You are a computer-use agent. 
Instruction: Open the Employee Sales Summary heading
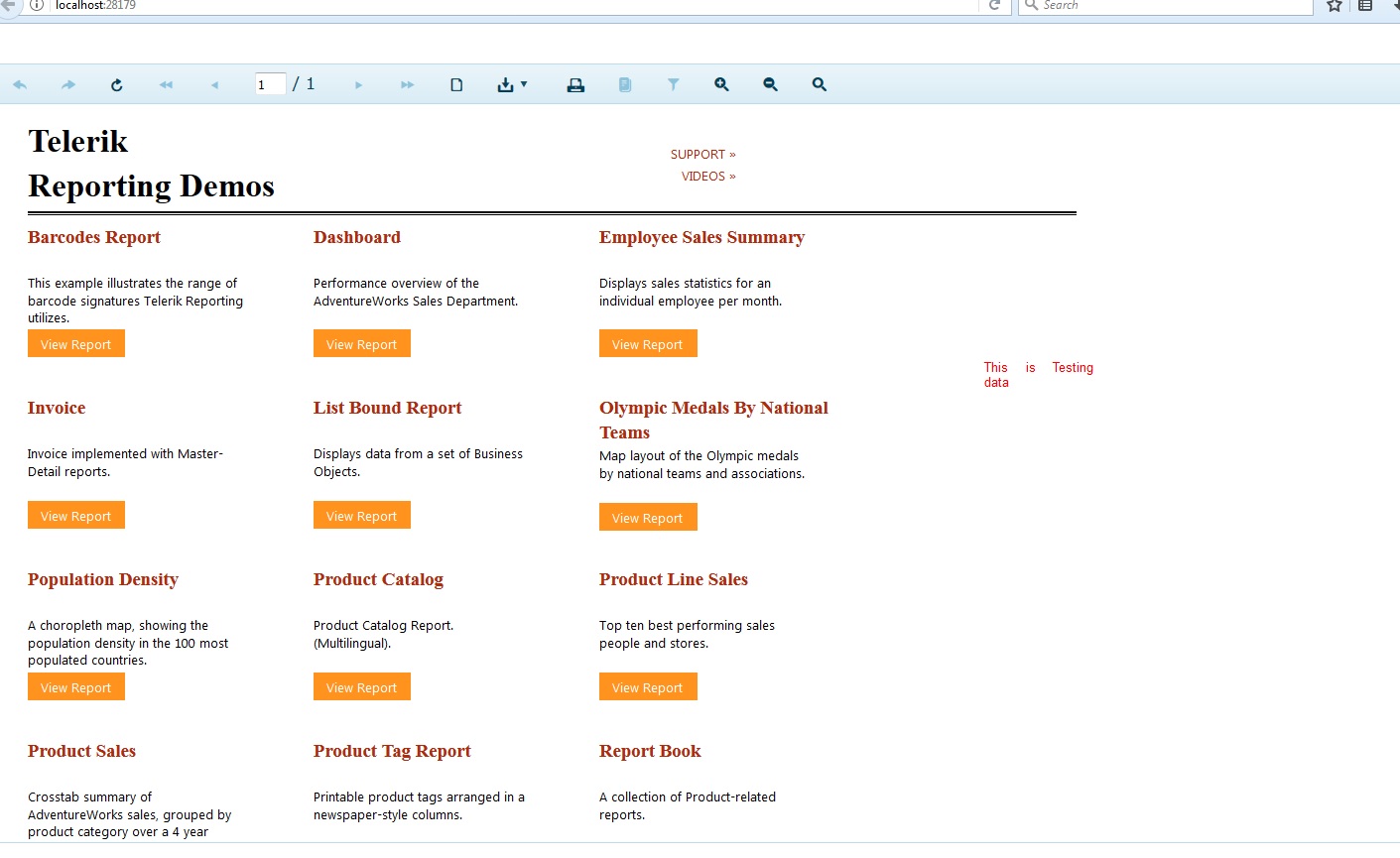click(701, 238)
